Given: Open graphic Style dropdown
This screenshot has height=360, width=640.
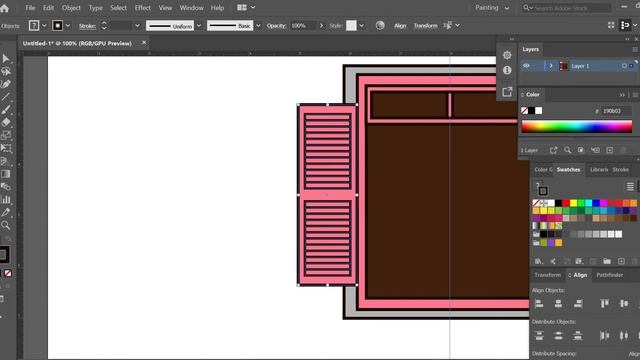Looking at the screenshot, I should click(x=361, y=26).
